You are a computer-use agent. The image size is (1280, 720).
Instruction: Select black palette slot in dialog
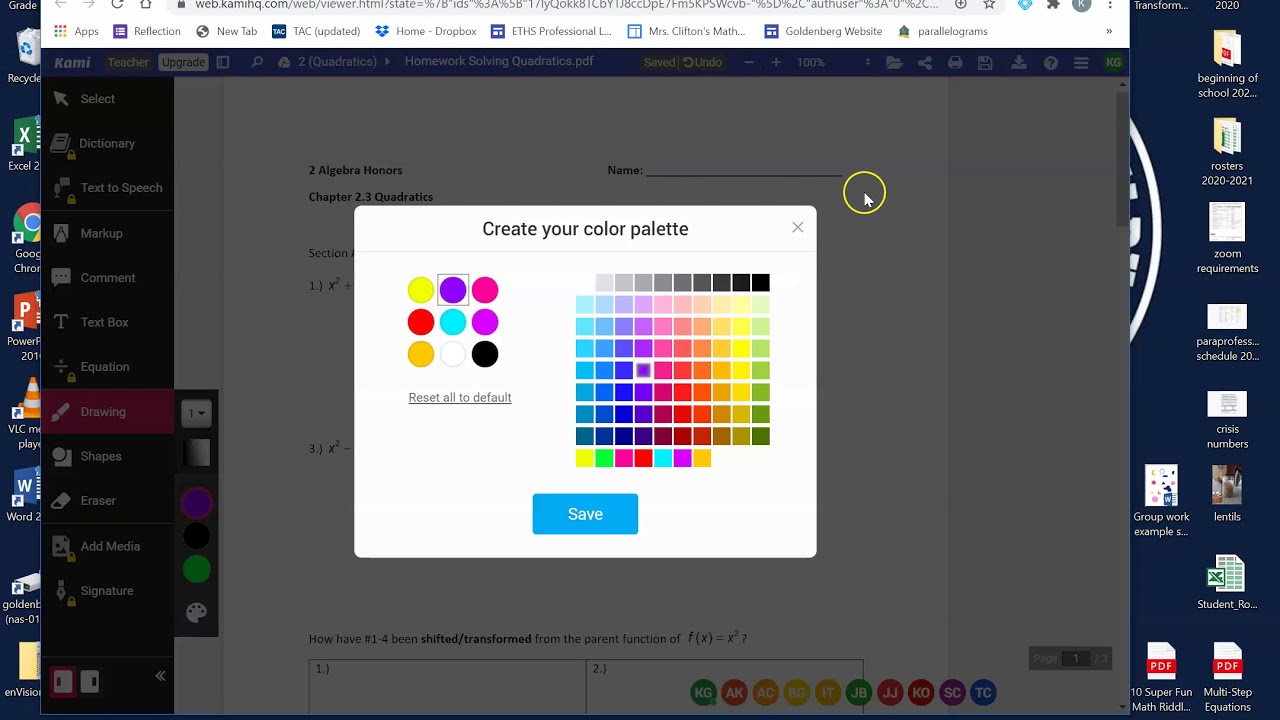485,354
